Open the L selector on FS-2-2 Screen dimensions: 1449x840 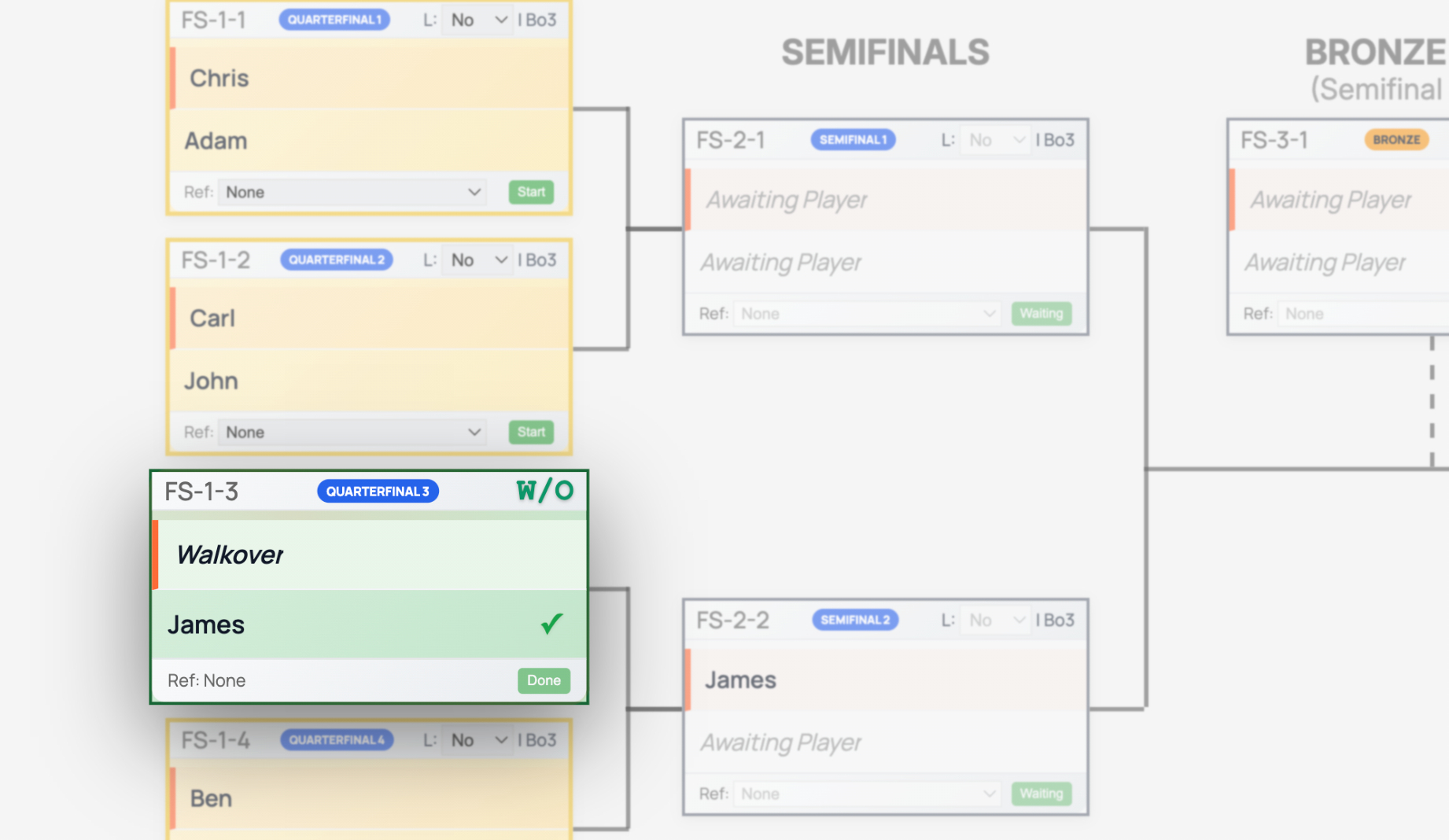coord(994,620)
